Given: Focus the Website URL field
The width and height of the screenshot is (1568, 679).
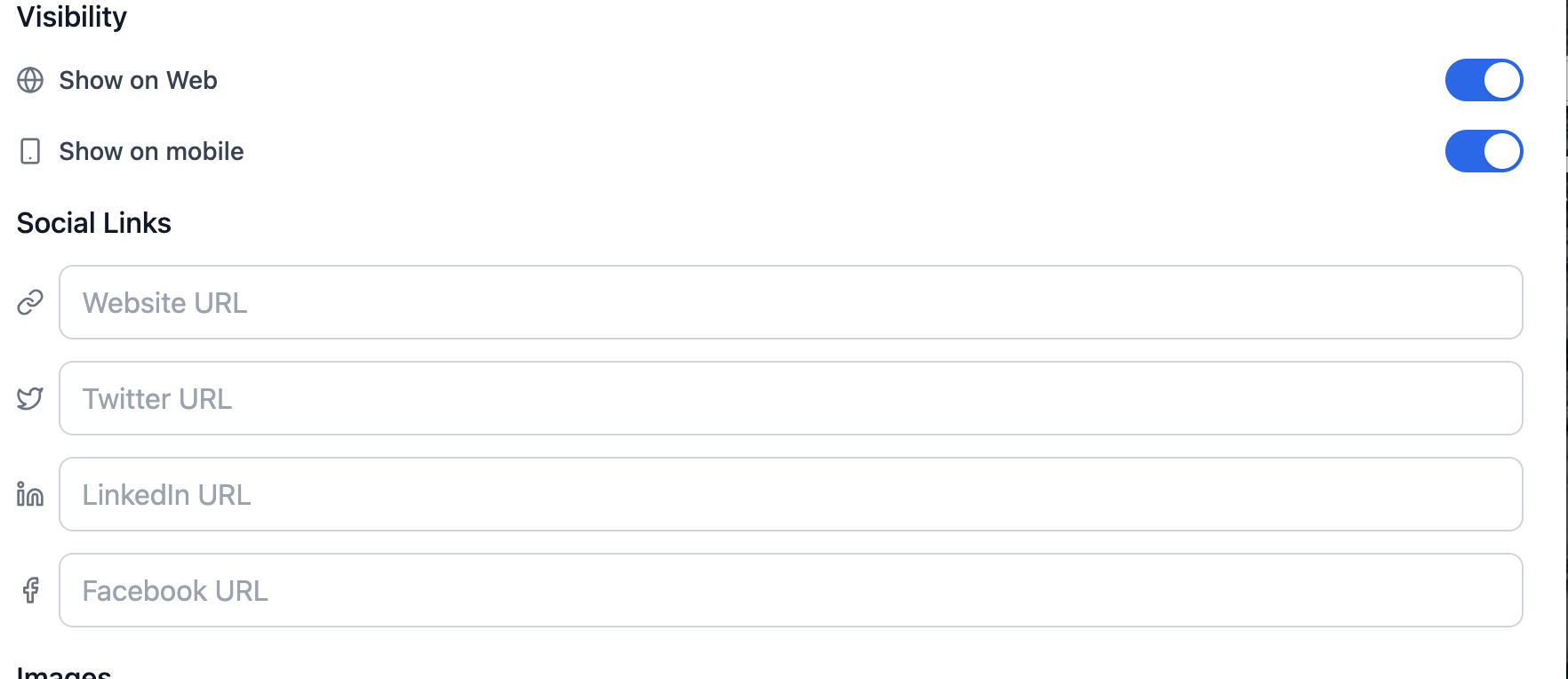Looking at the screenshot, I should pos(791,302).
